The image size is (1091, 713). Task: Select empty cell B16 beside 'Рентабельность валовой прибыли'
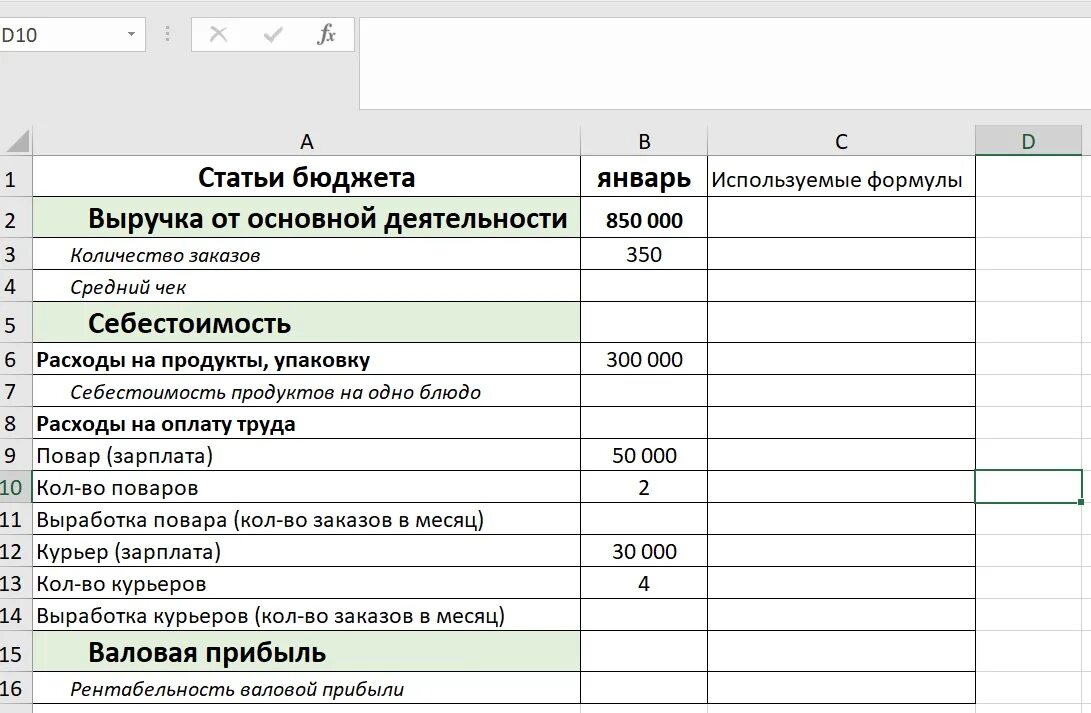point(644,689)
